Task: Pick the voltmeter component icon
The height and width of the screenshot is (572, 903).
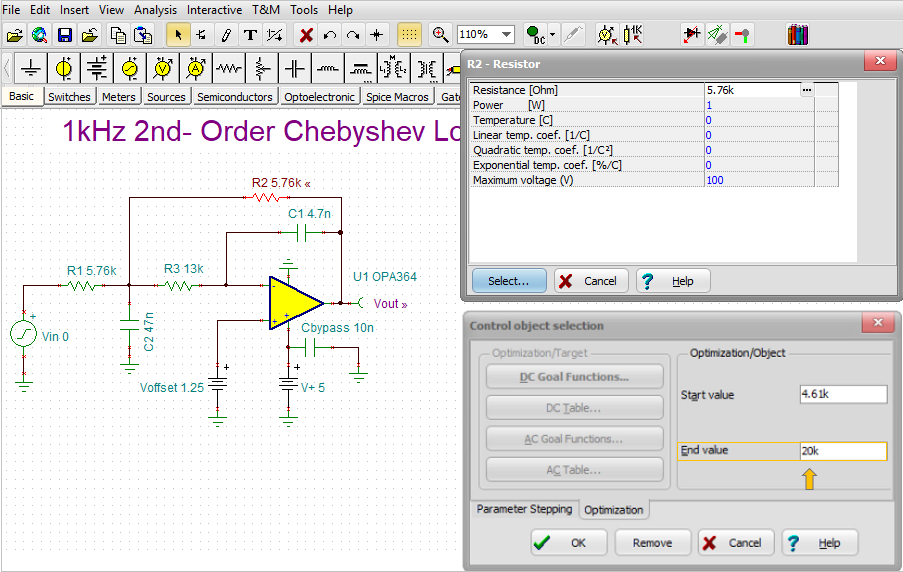Action: (x=163, y=68)
